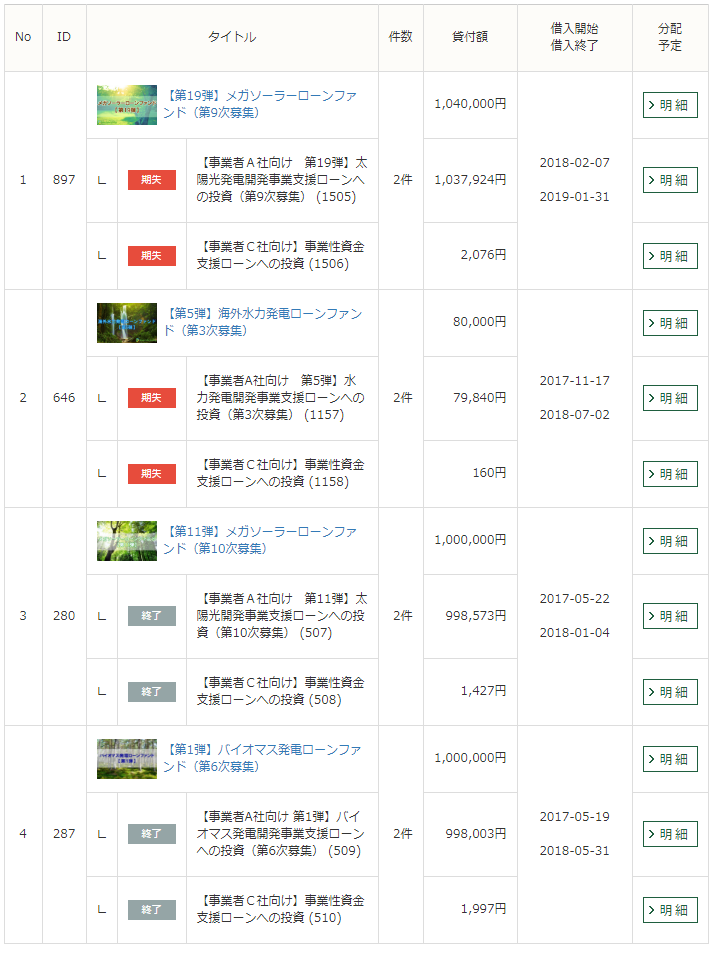Click the 終了 badge for loan 507

click(x=152, y=616)
